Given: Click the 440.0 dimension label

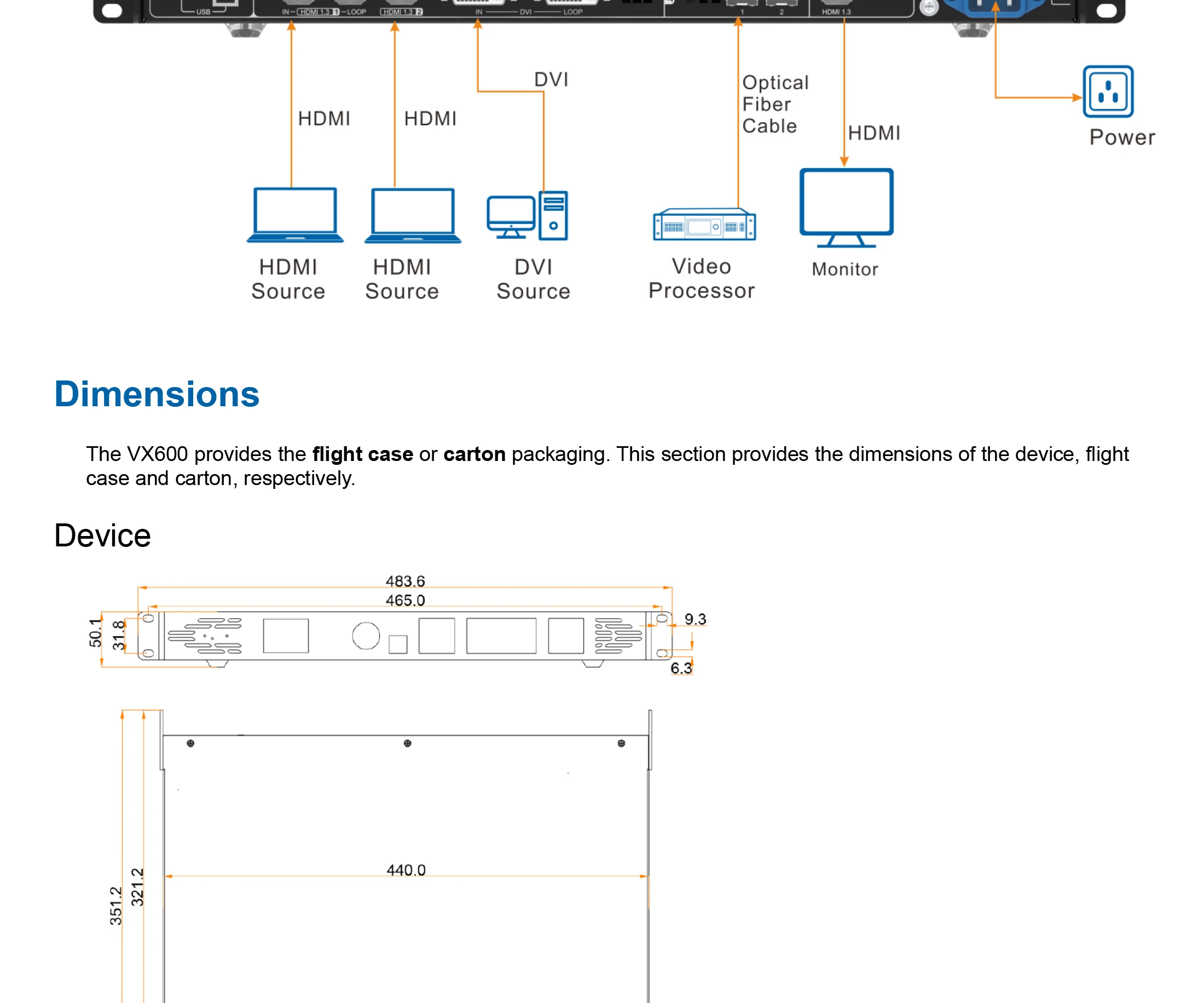Looking at the screenshot, I should (406, 870).
